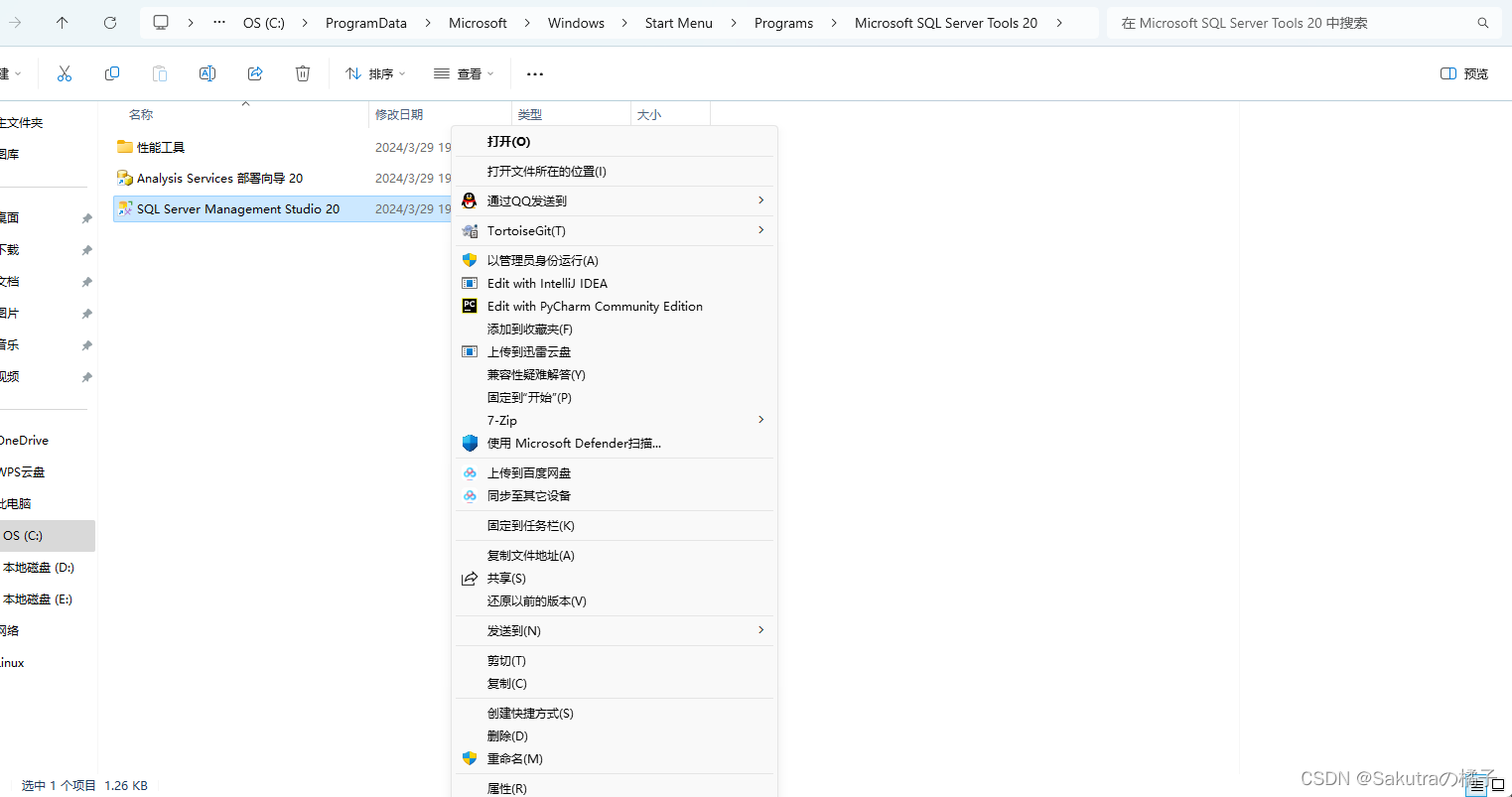Expand the chevron after Programs breadcrumb
The image size is (1512, 797).
coord(834,23)
